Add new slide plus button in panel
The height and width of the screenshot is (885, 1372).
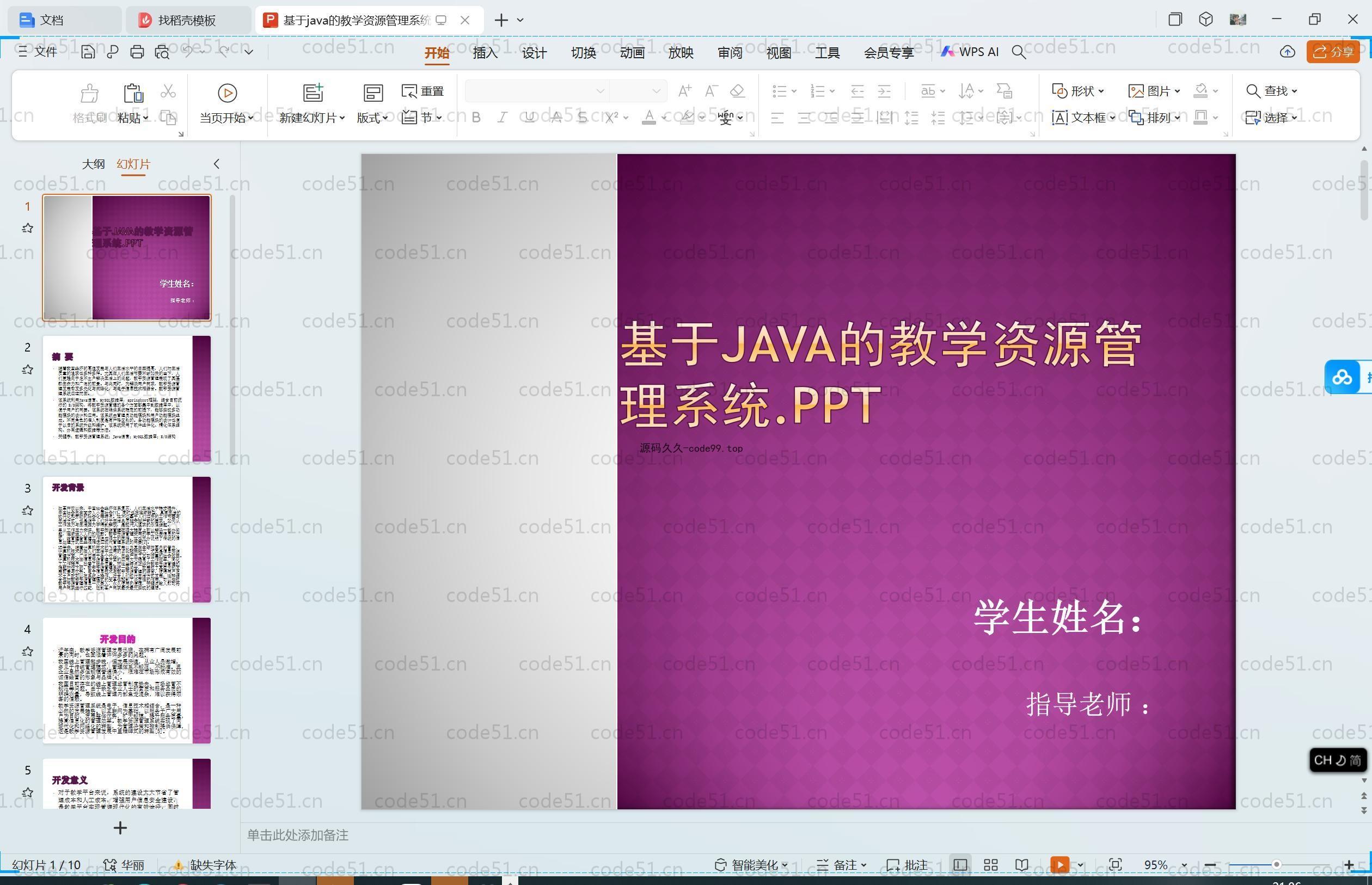120,827
